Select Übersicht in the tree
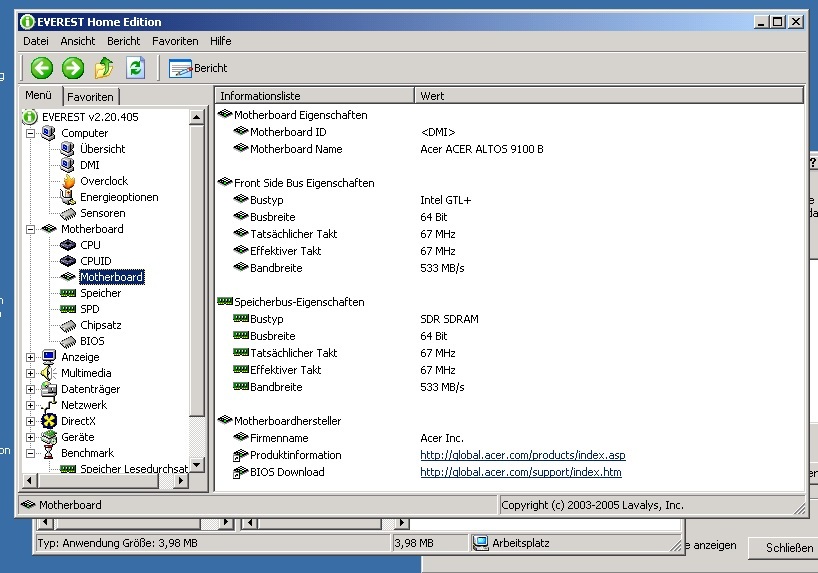818x573 pixels. click(x=102, y=149)
